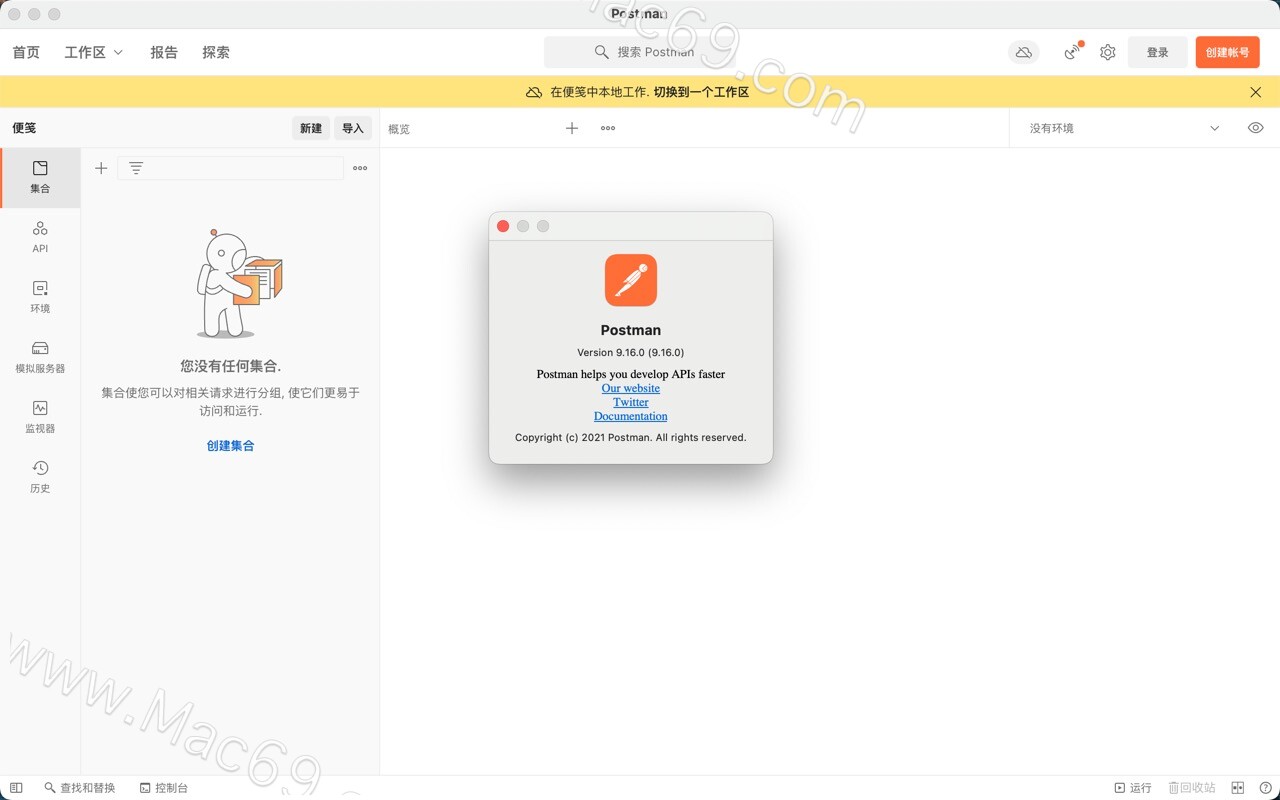Select the Environments (环境) sidebar icon
Image resolution: width=1280 pixels, height=800 pixels.
40,297
